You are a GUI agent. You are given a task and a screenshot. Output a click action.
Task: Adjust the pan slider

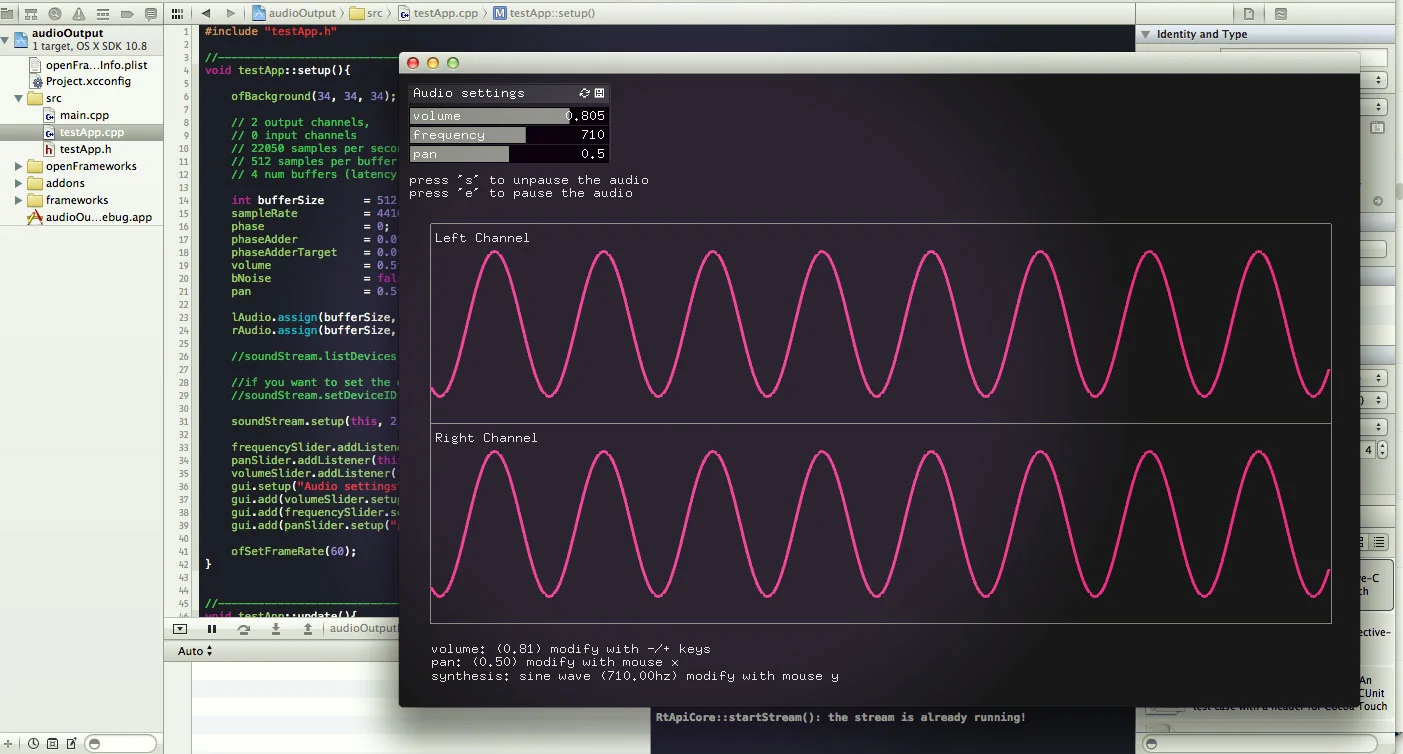click(509, 154)
